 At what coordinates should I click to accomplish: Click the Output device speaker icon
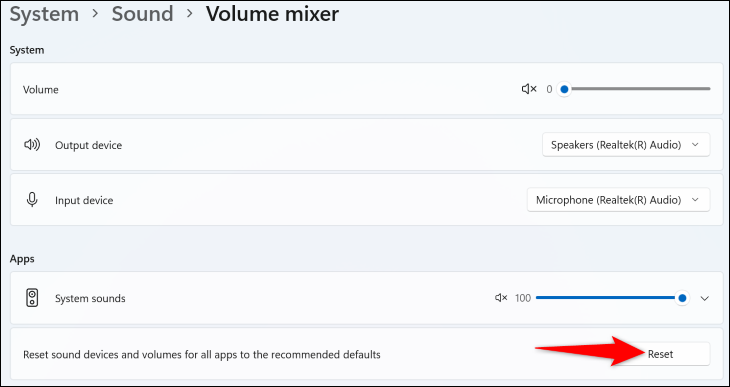(32, 145)
